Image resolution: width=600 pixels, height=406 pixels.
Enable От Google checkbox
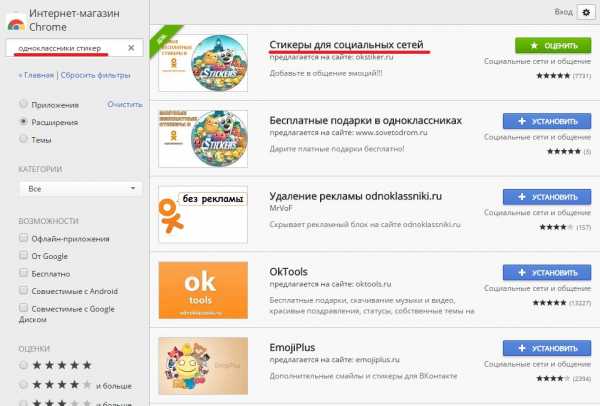(23, 255)
